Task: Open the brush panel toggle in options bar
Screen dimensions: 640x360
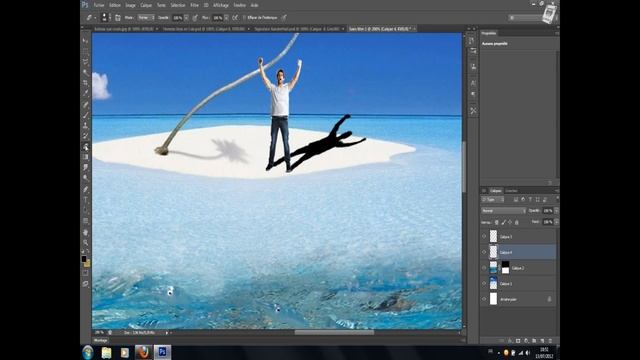Action: point(118,18)
